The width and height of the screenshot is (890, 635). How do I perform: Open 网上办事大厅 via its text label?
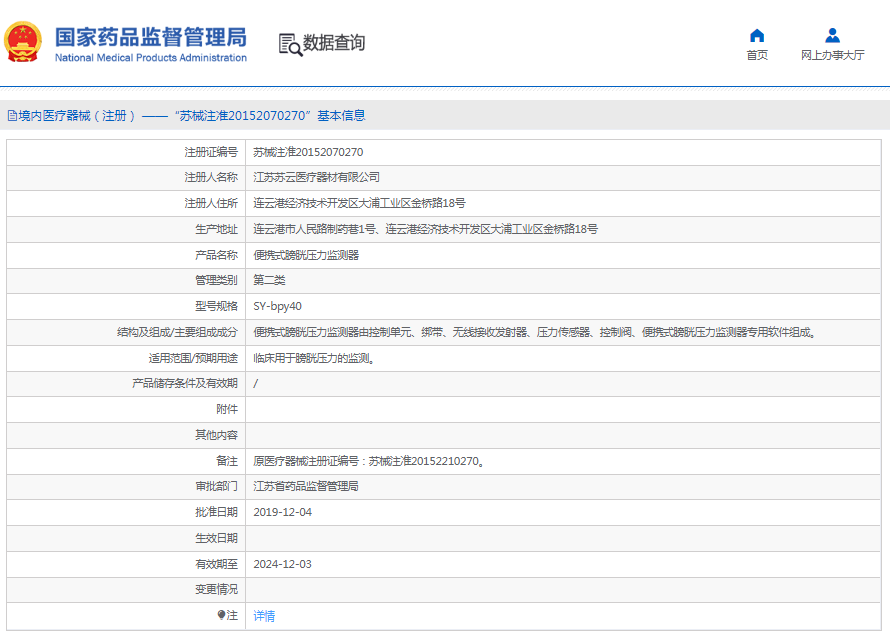pos(832,56)
